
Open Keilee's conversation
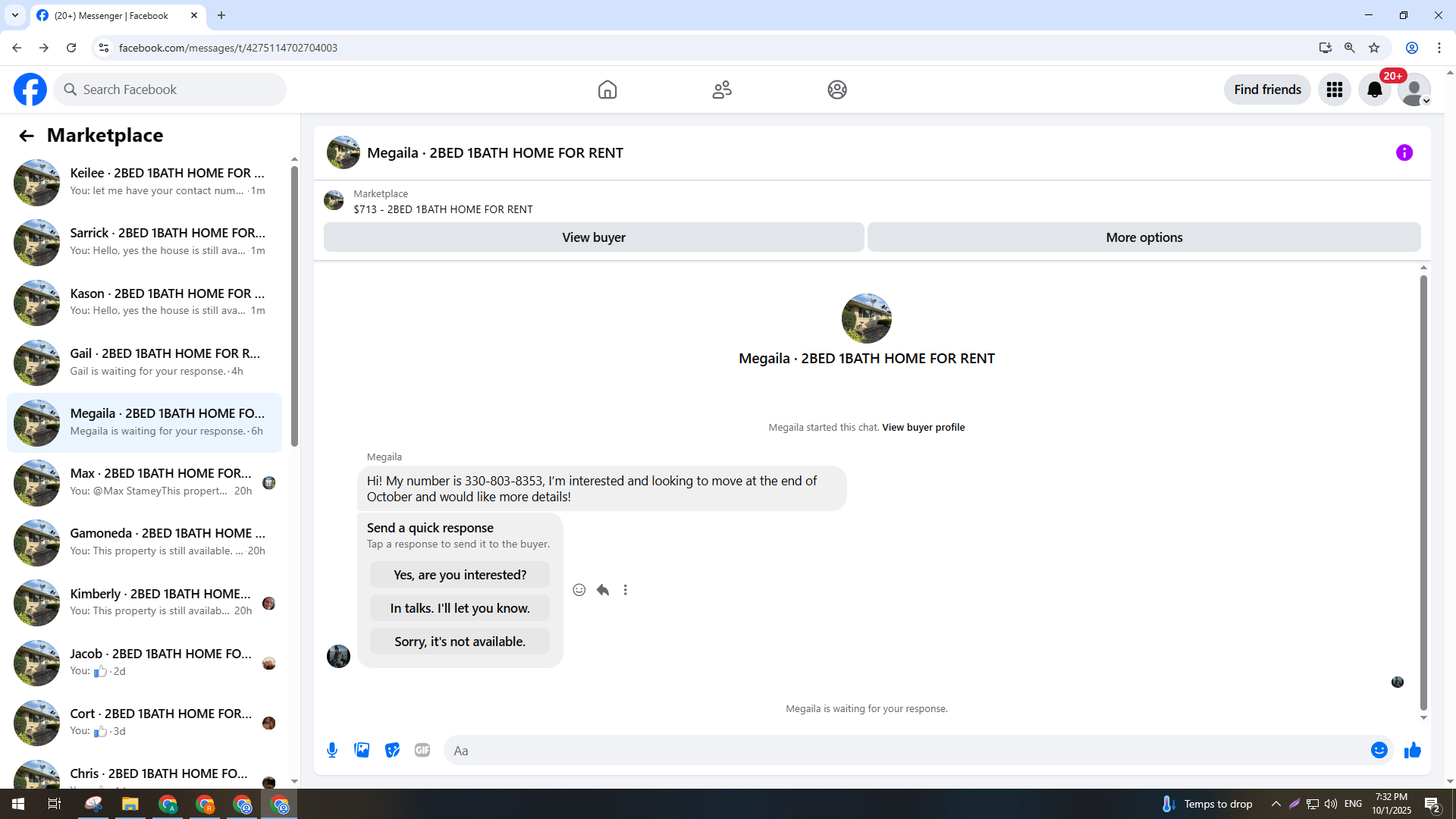(144, 182)
